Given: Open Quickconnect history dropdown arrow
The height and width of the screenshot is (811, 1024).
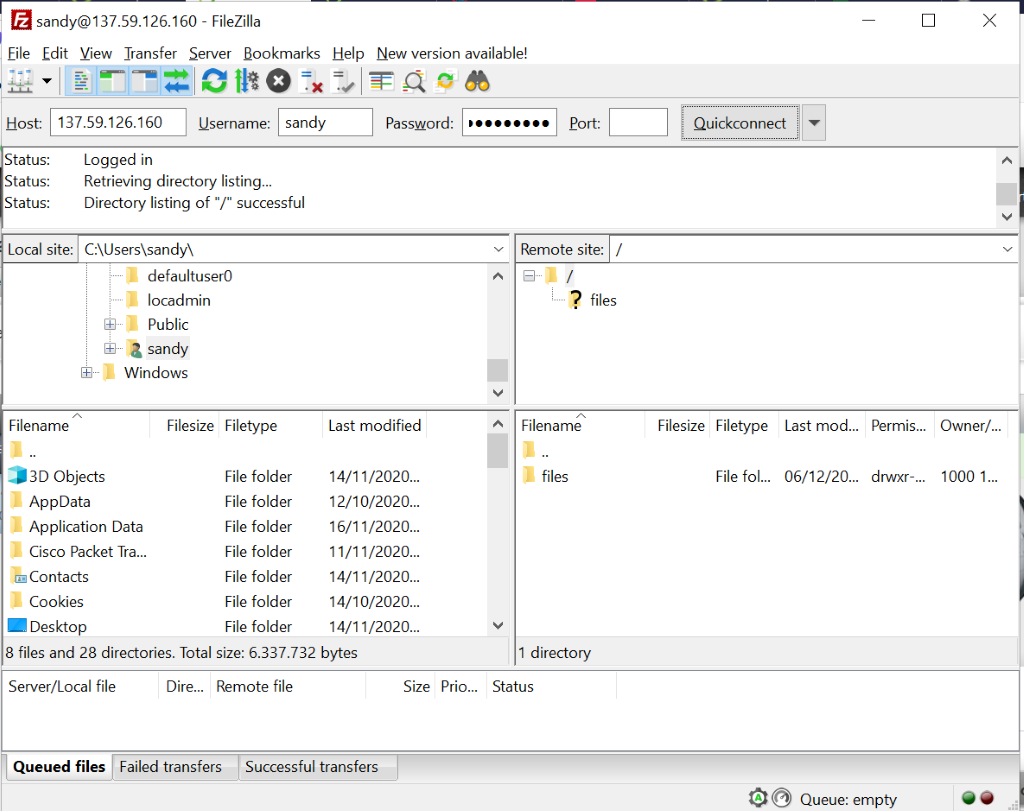Looking at the screenshot, I should pyautogui.click(x=814, y=123).
